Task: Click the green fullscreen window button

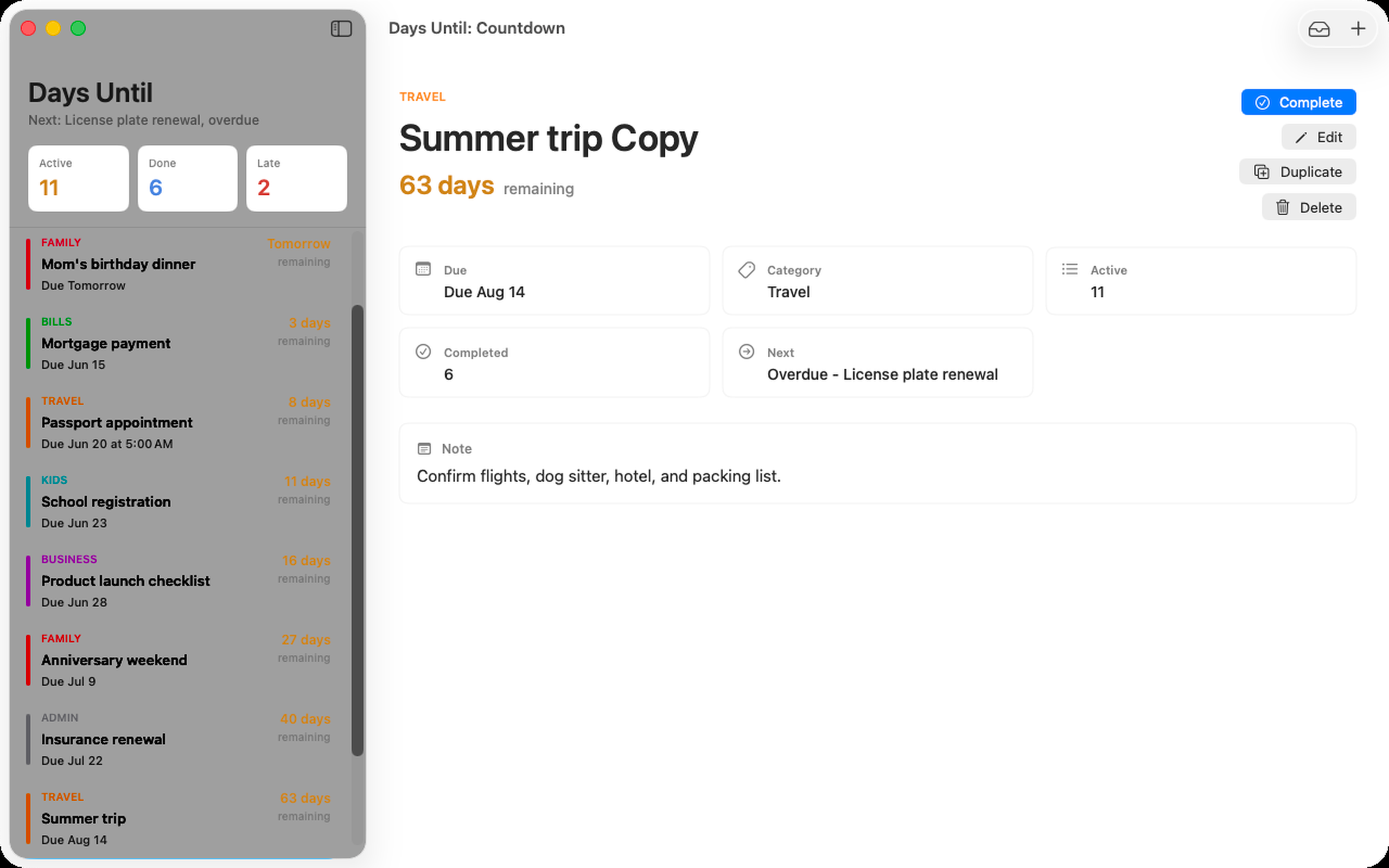Action: (78, 28)
